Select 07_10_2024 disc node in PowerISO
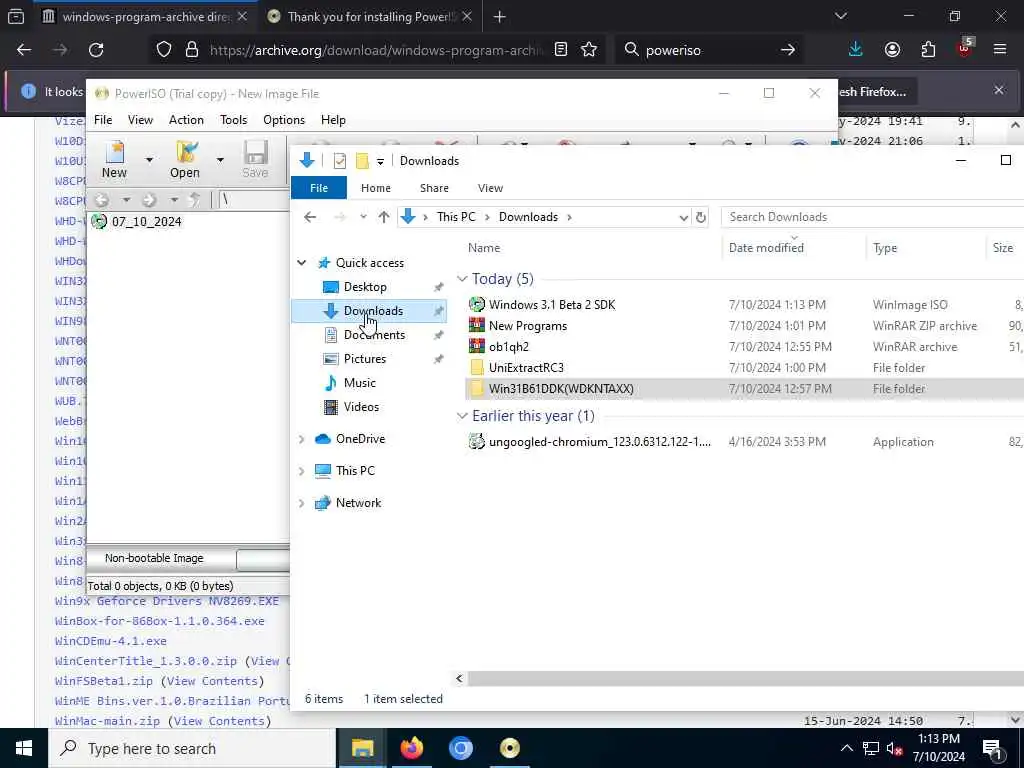The height and width of the screenshot is (768, 1024). click(136, 221)
